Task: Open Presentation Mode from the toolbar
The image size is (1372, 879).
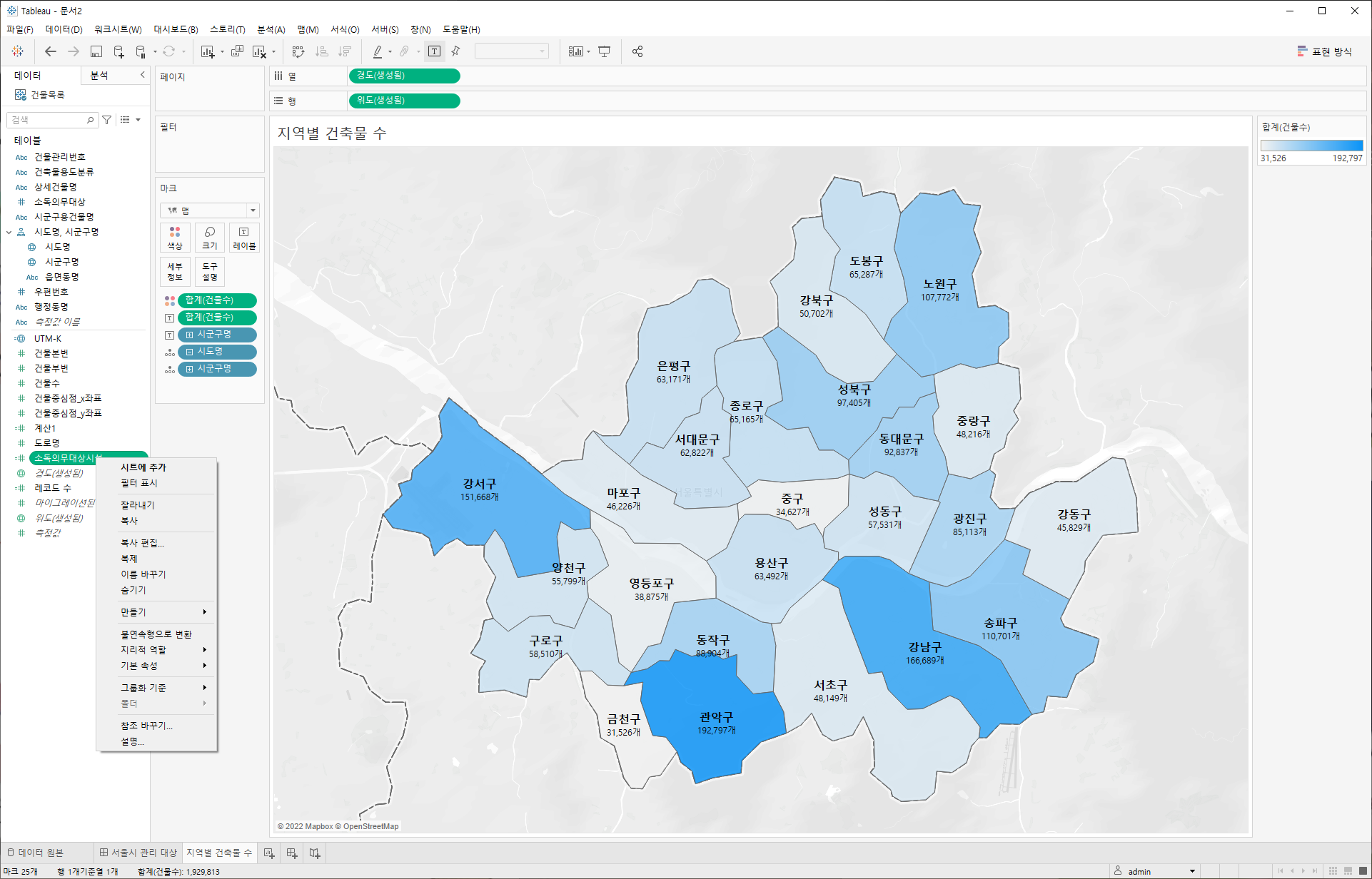Action: tap(604, 51)
